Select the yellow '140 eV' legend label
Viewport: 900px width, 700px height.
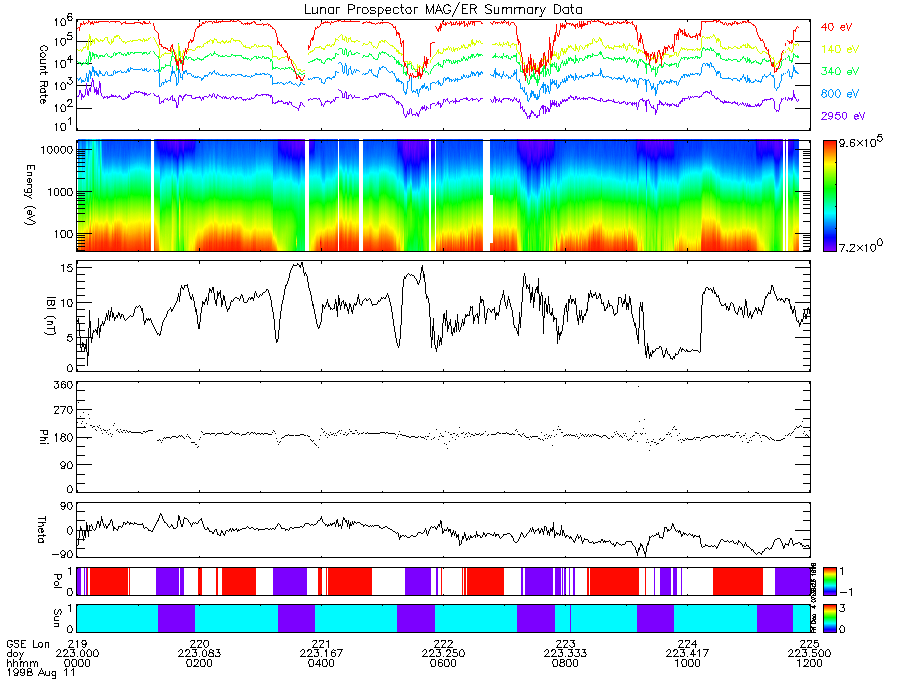coord(840,49)
